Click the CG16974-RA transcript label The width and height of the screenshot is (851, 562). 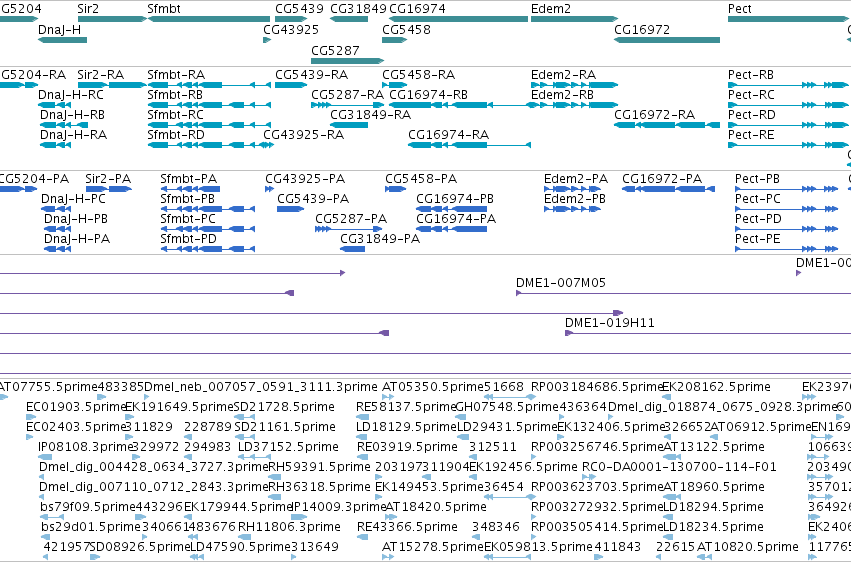point(448,135)
